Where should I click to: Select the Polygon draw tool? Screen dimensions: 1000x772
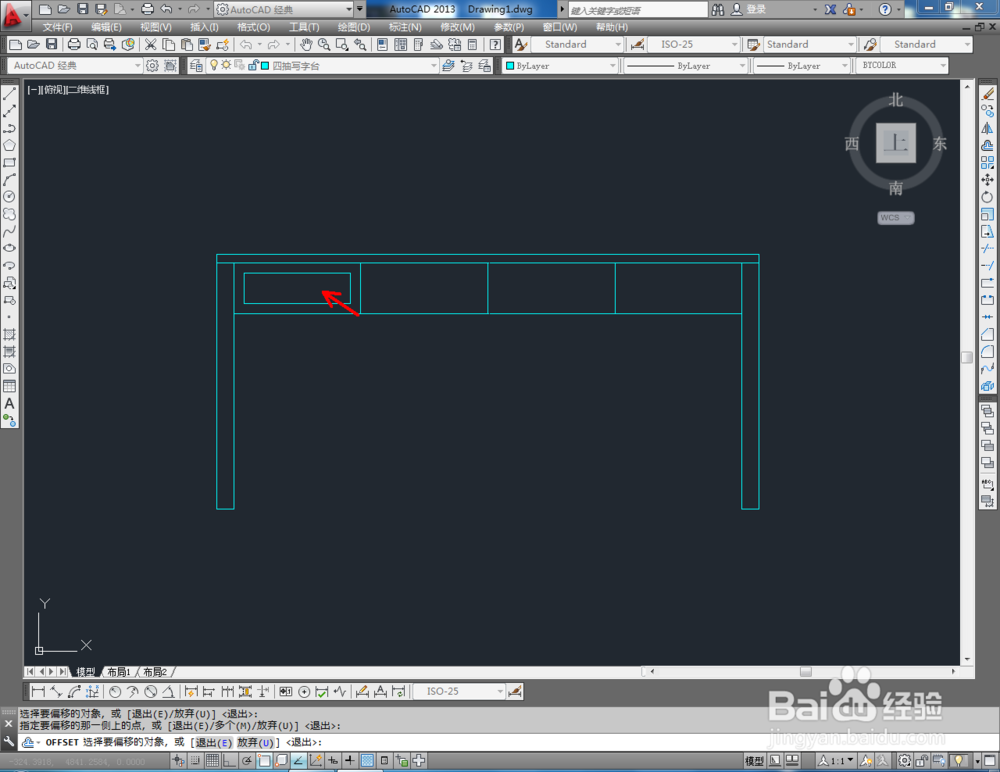[x=9, y=145]
